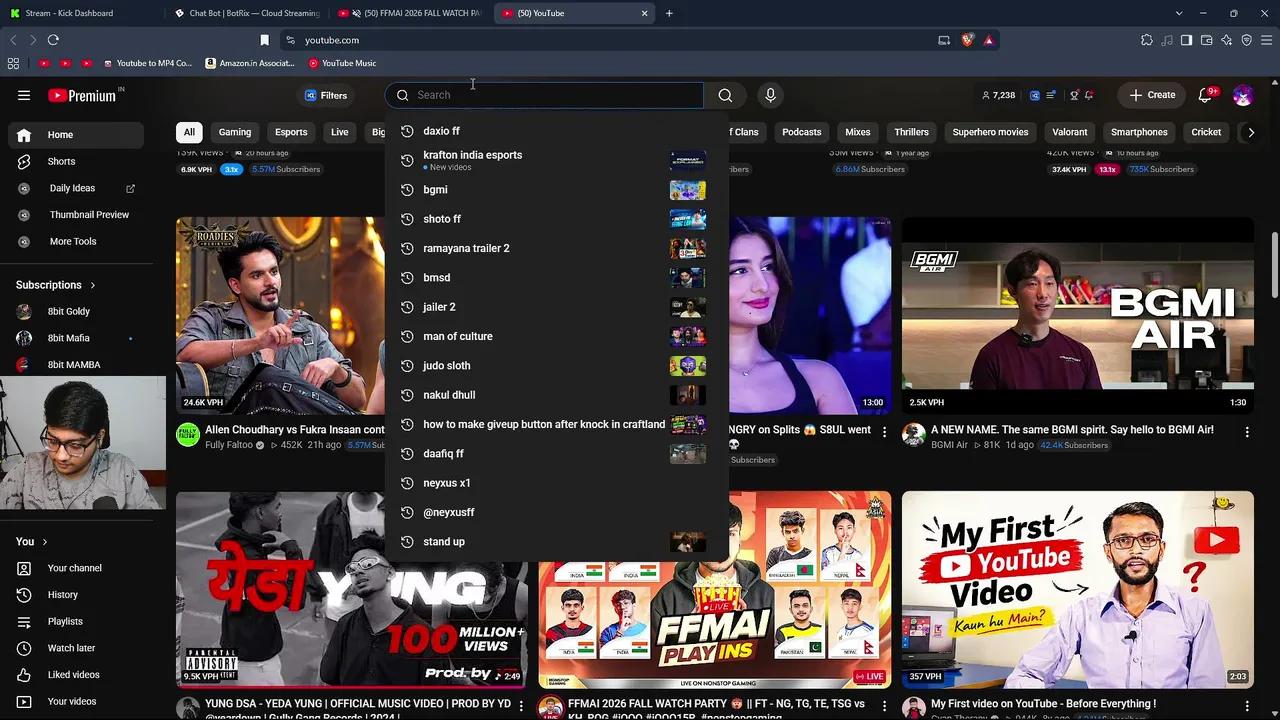Play the BGMI AIR video thumbnail
This screenshot has width=1280, height=720.
click(1078, 316)
